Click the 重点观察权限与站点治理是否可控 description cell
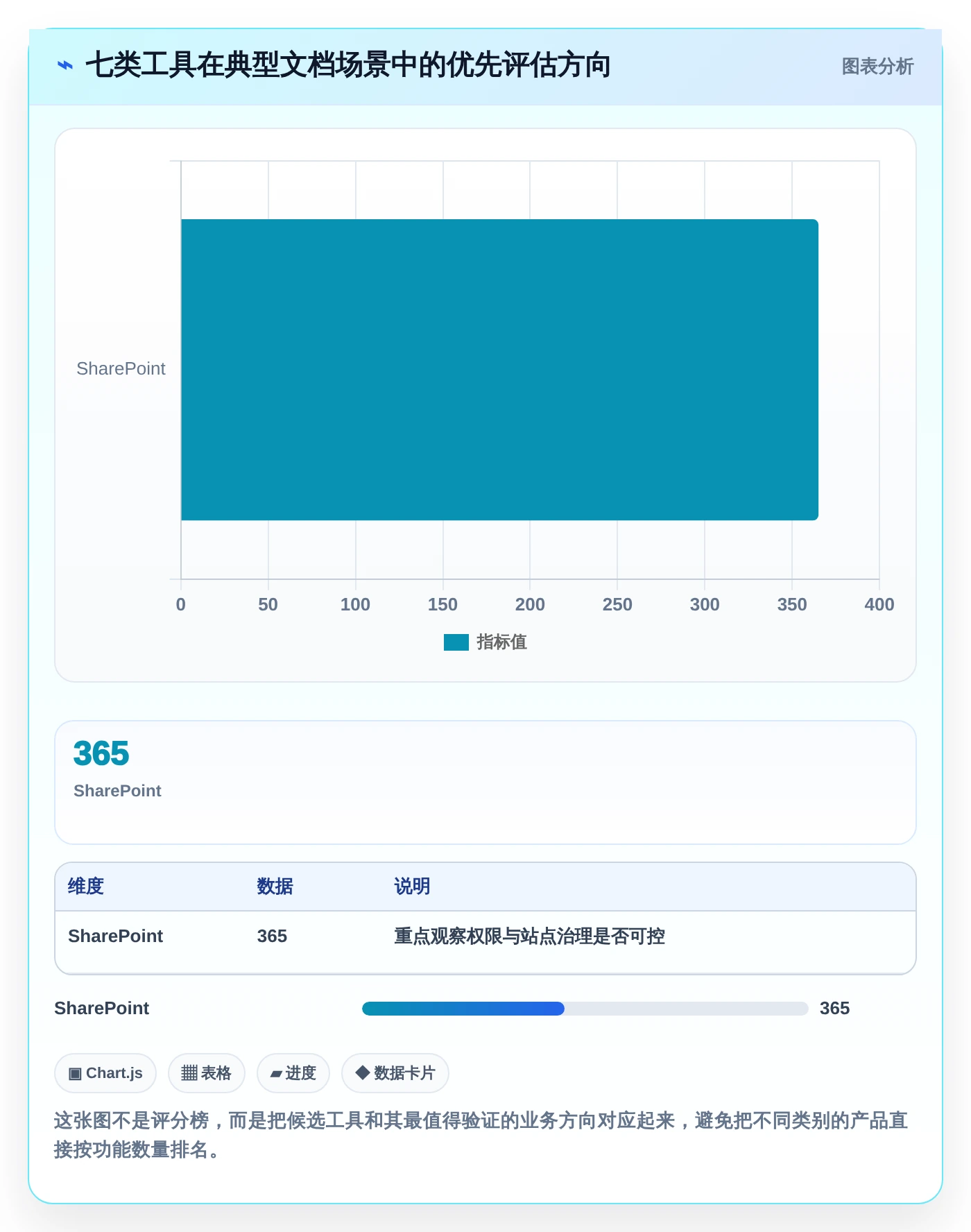Image resolution: width=971 pixels, height=1232 pixels. point(529,936)
